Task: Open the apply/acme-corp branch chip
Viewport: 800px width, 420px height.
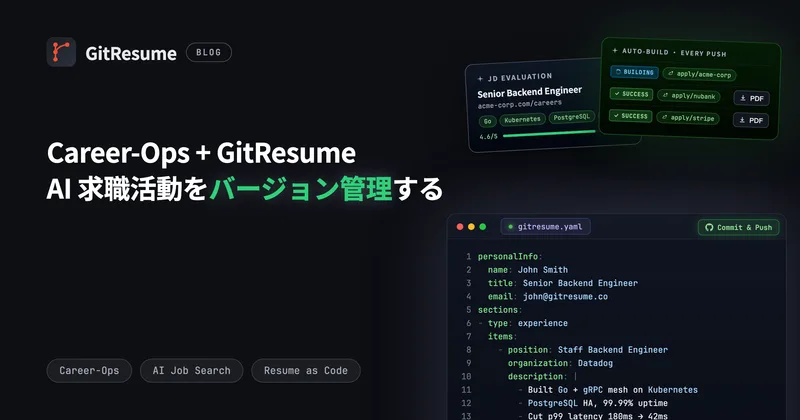Action: 699,74
